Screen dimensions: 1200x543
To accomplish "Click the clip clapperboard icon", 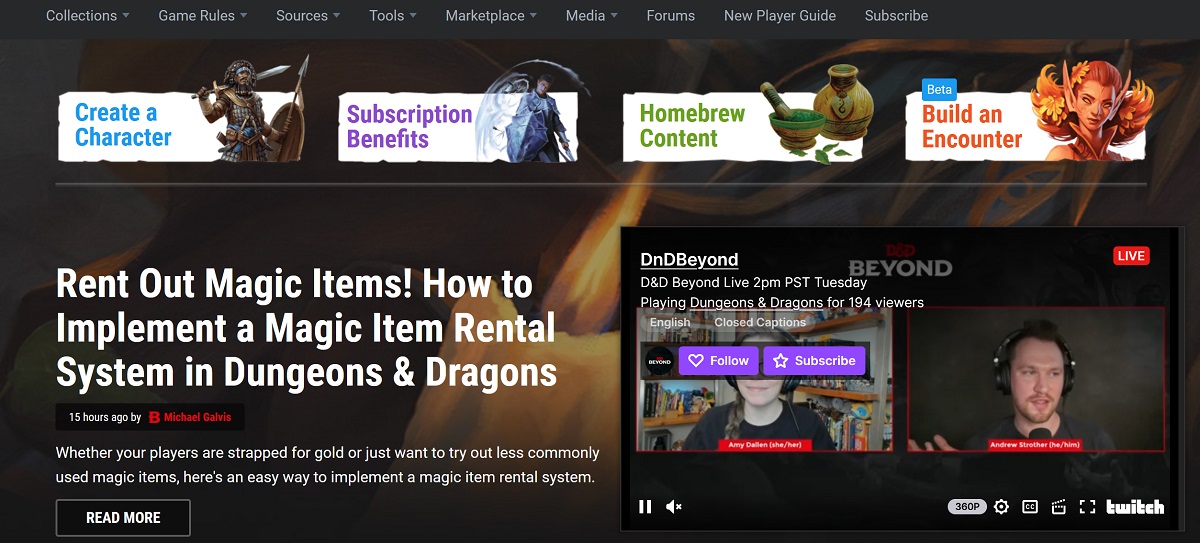I will tap(1059, 507).
